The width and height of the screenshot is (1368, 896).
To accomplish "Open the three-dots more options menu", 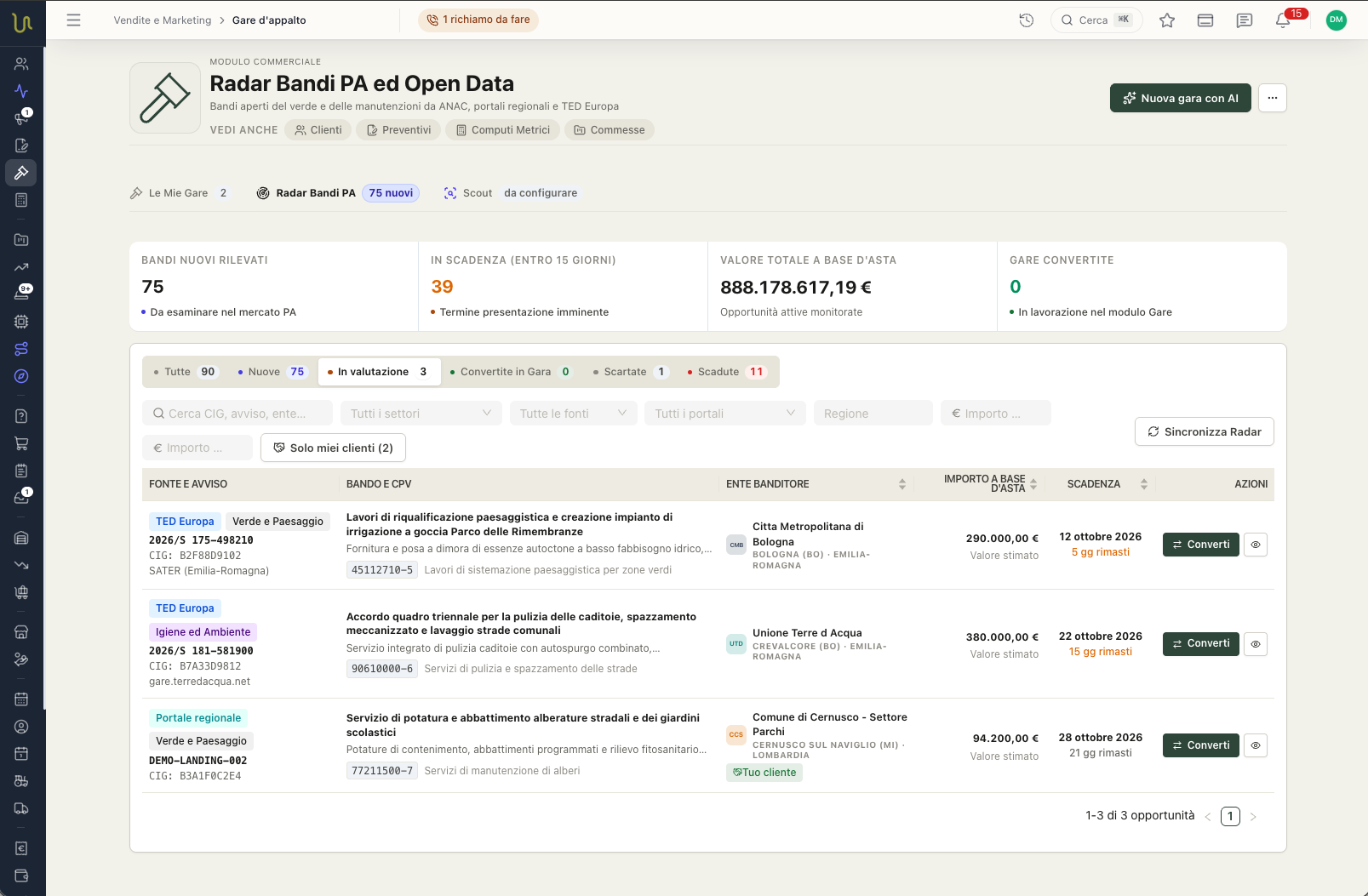I will [1273, 98].
